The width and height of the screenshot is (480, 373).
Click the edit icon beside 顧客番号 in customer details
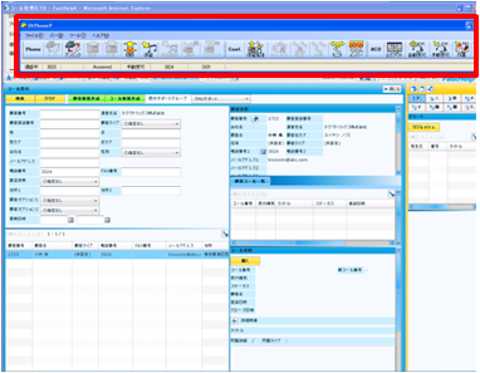(x=255, y=119)
